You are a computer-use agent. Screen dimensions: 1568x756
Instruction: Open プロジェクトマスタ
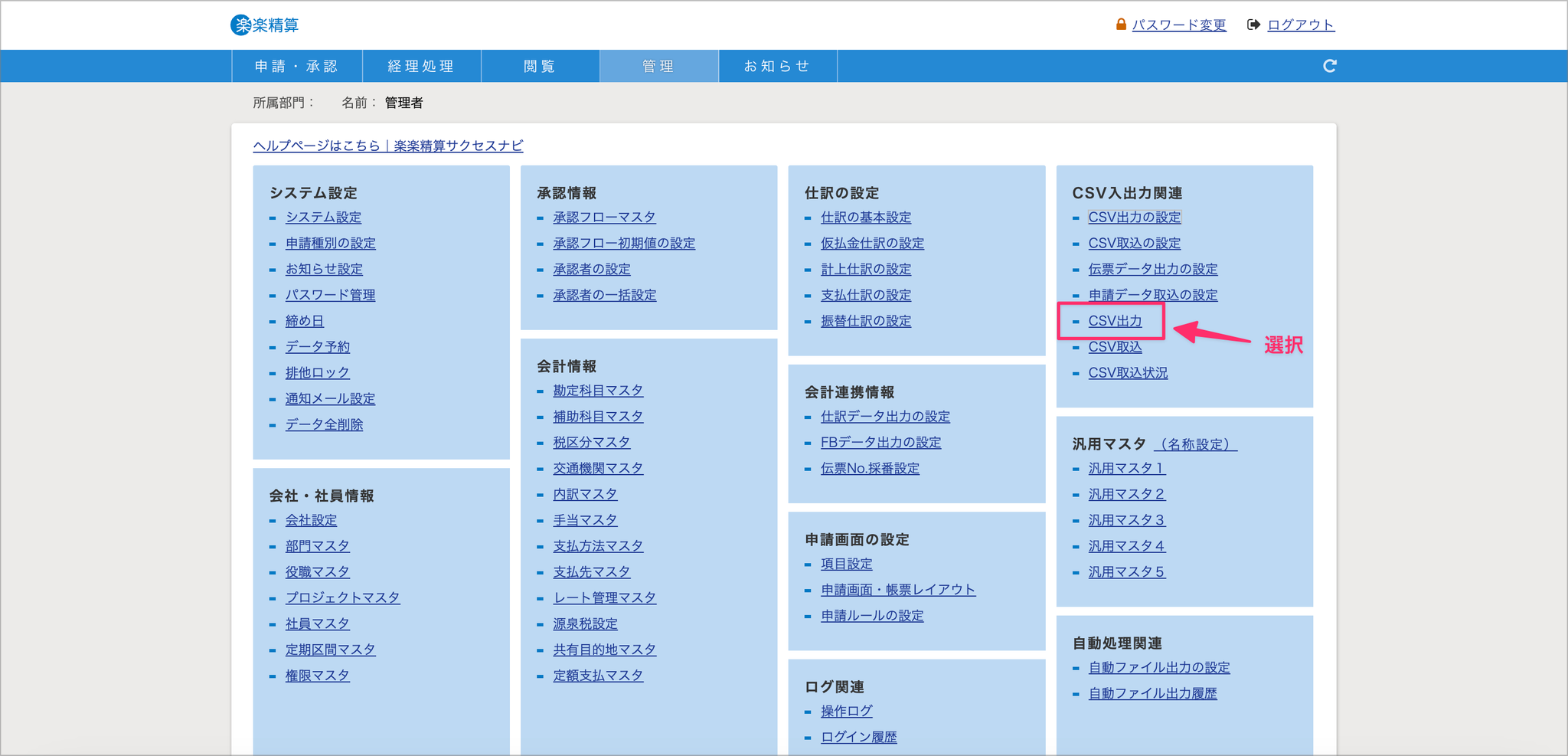click(342, 597)
